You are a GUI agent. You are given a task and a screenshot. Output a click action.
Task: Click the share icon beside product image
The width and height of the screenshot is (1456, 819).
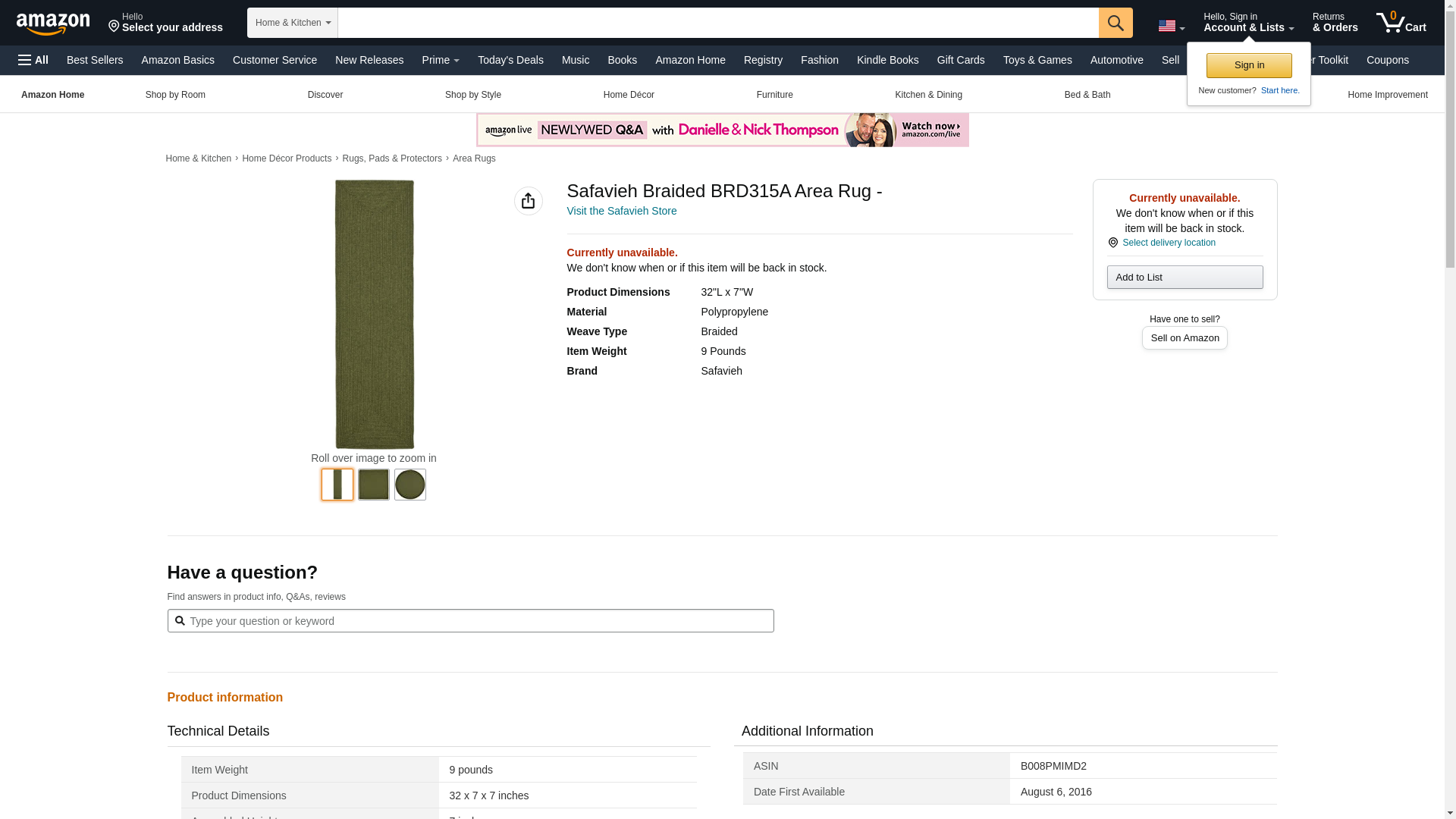pos(528,201)
